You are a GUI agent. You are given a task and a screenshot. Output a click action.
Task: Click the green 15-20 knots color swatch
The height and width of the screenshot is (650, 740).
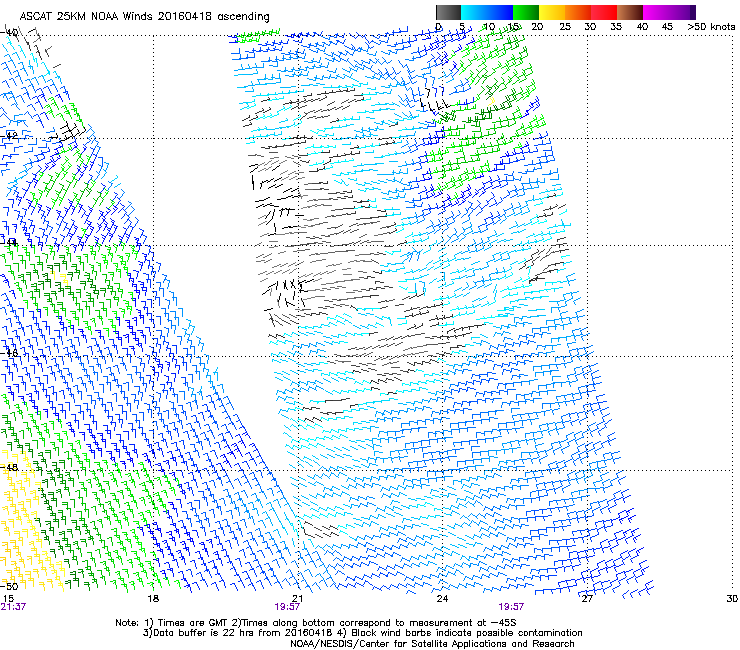(526, 12)
